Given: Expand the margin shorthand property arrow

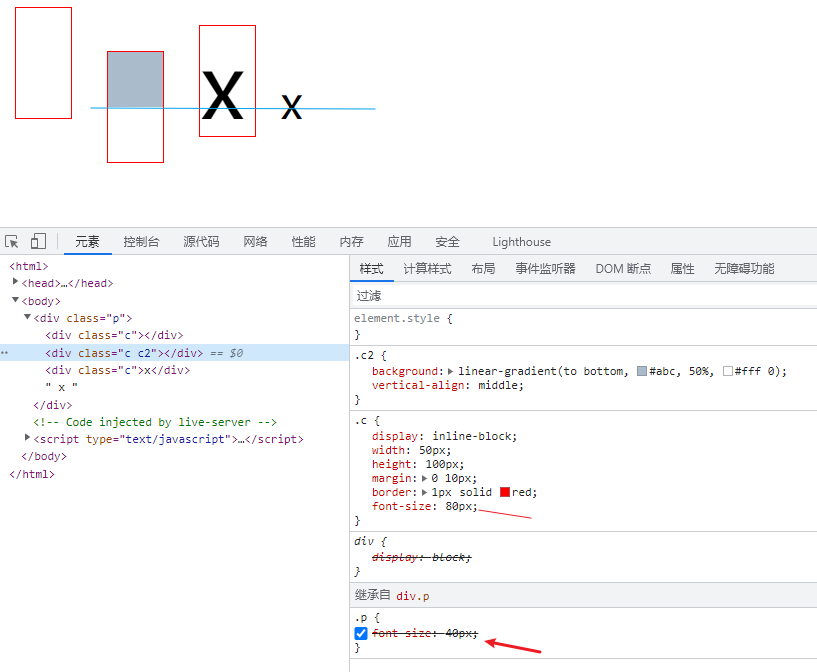Looking at the screenshot, I should point(424,478).
